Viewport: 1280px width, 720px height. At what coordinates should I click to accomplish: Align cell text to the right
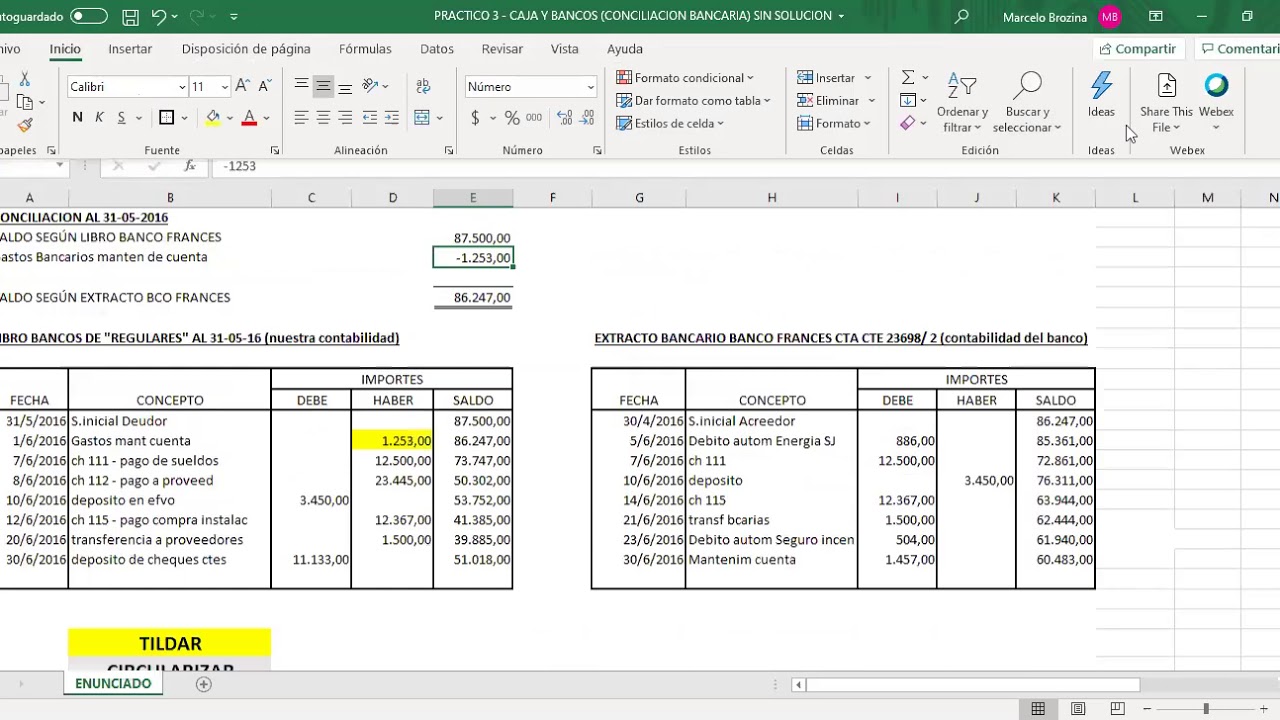click(x=345, y=118)
